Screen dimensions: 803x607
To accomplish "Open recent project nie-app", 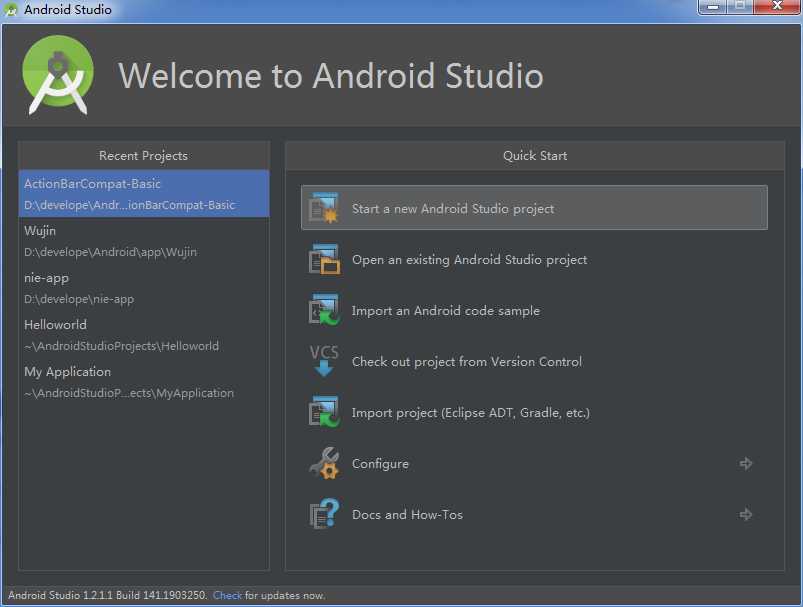I will tap(144, 288).
